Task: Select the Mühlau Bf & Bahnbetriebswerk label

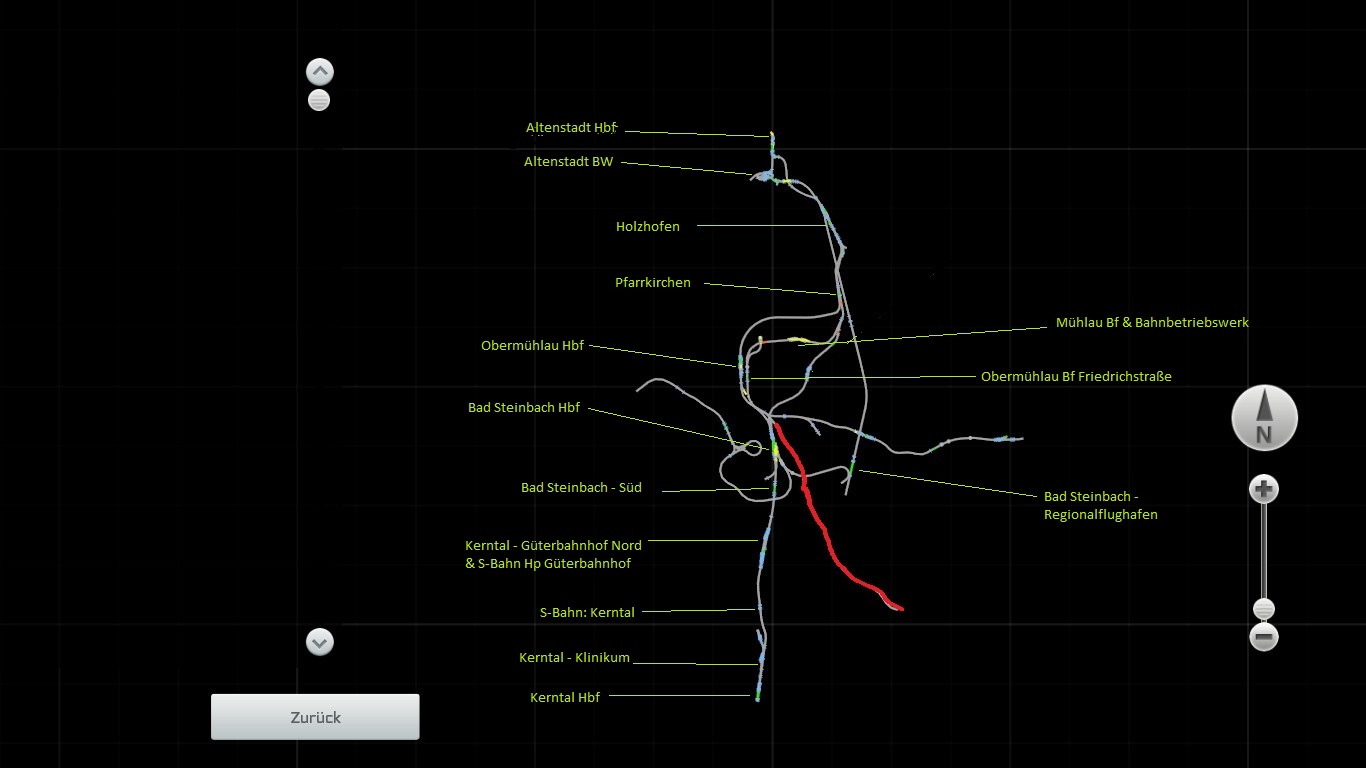Action: point(1152,323)
